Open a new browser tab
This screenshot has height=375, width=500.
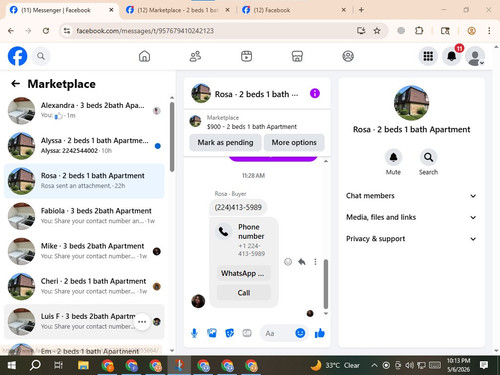[x=361, y=10]
